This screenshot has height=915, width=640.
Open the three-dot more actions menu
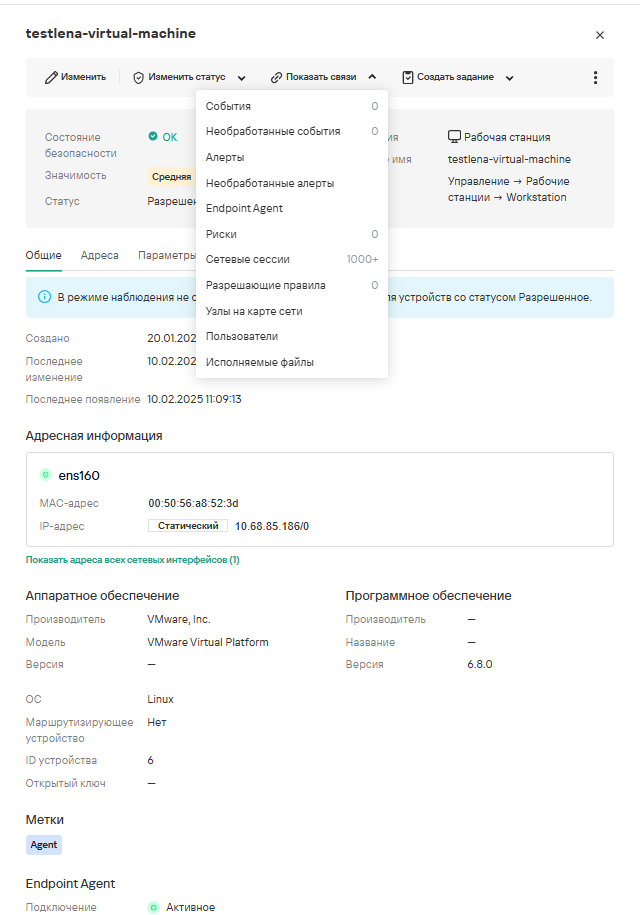[x=596, y=77]
